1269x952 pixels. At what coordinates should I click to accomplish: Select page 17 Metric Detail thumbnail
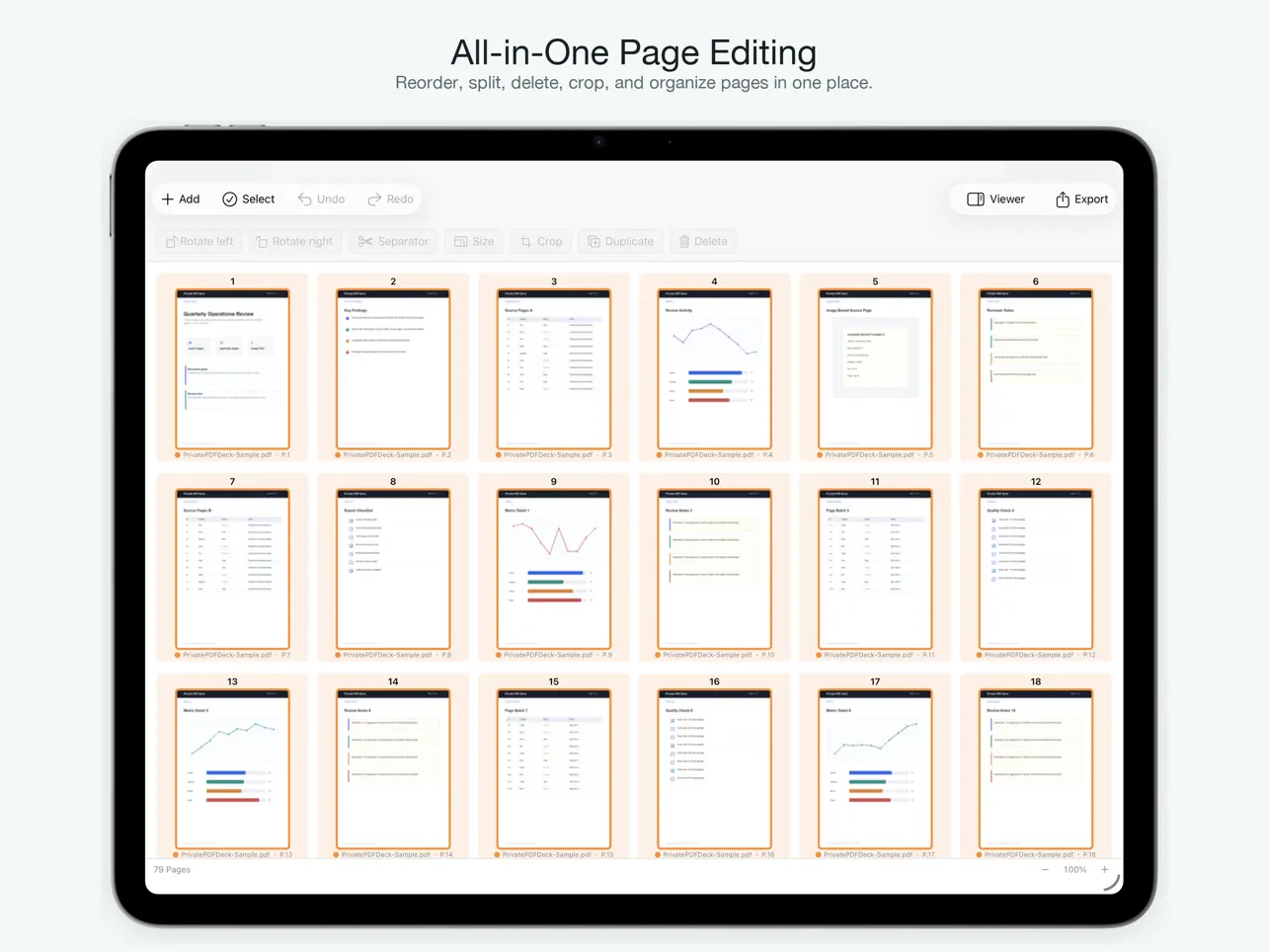(875, 769)
